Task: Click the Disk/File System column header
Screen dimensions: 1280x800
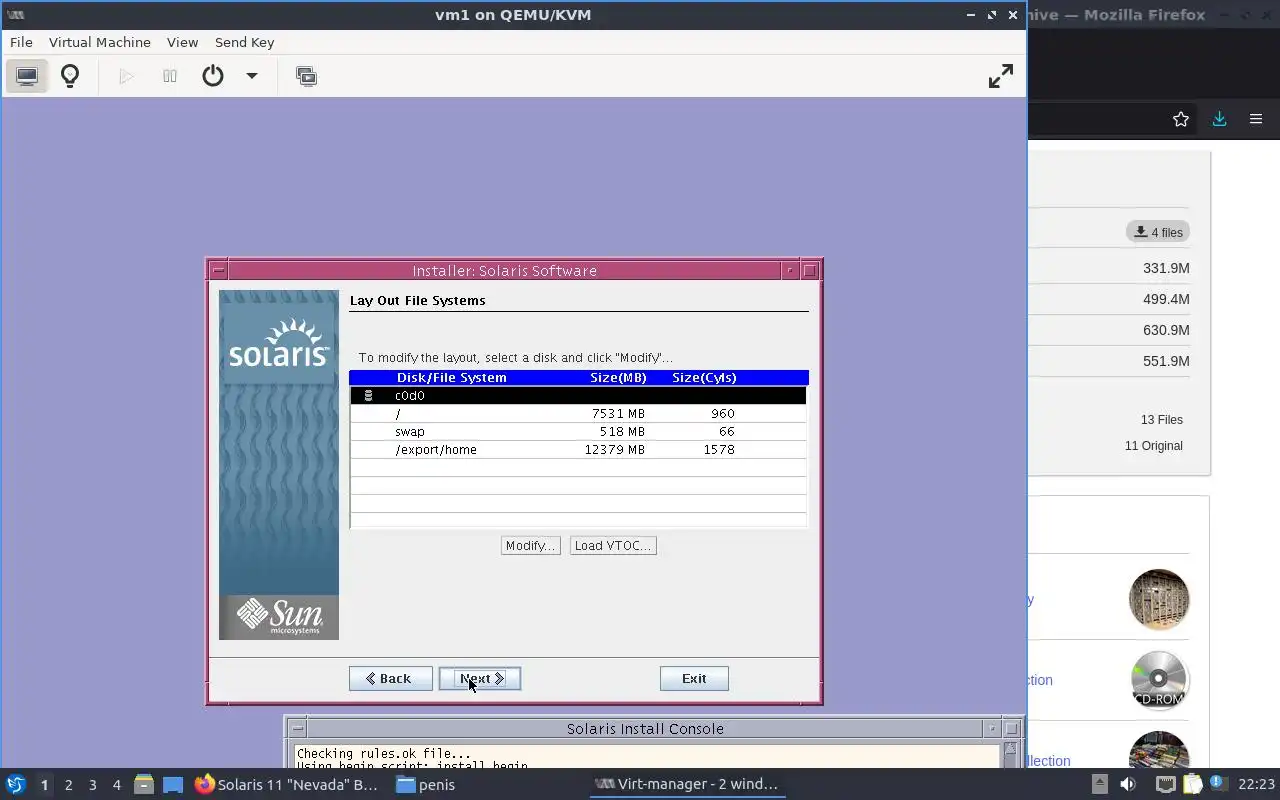Action: (452, 377)
